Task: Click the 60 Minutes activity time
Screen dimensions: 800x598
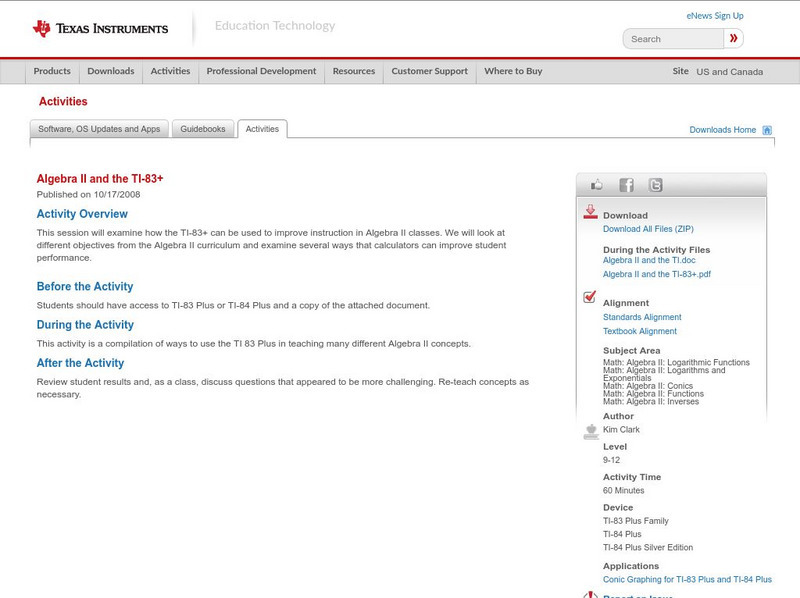Action: [x=623, y=491]
